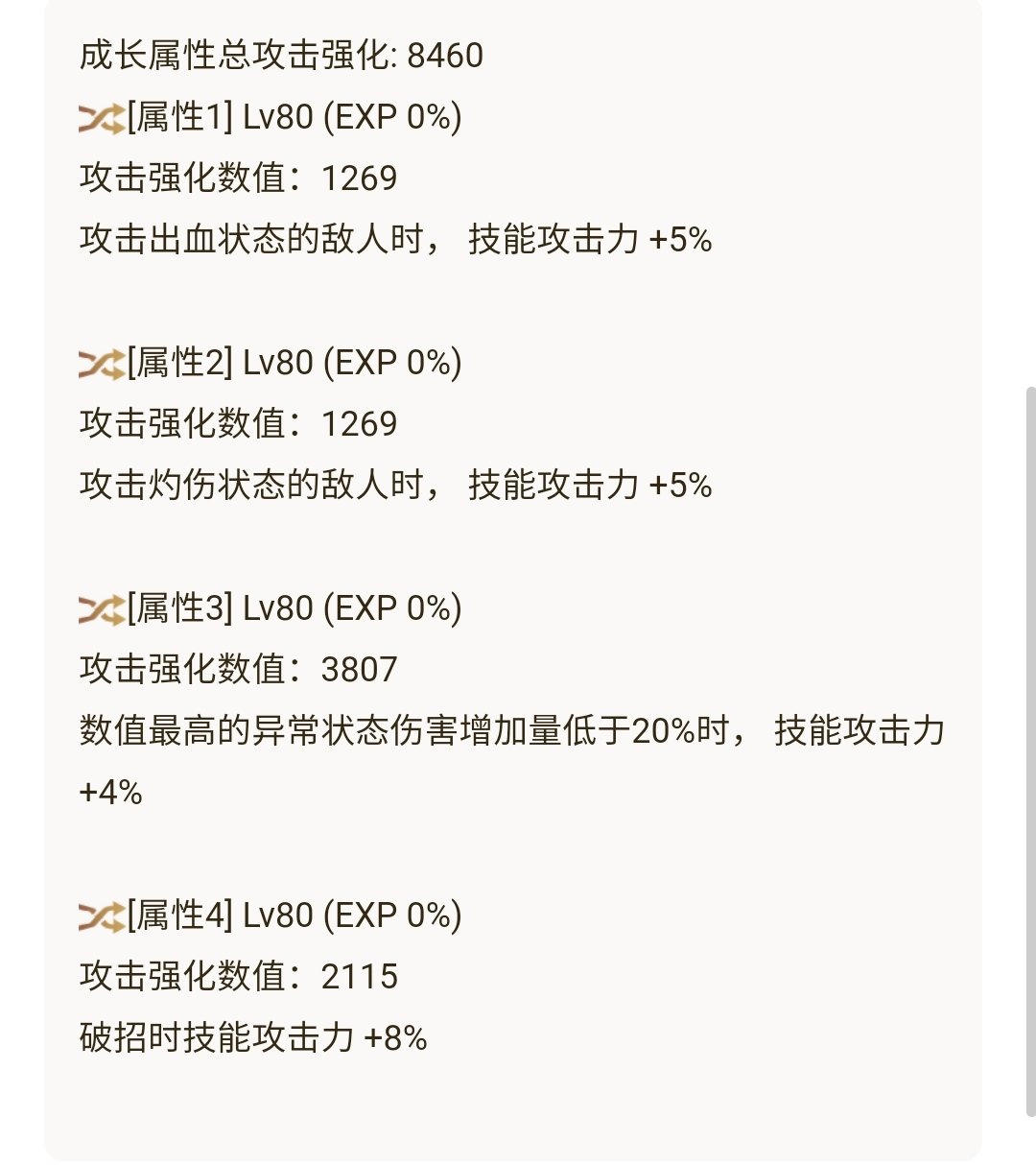Click the shuffle icon beside 属性2

(x=102, y=365)
